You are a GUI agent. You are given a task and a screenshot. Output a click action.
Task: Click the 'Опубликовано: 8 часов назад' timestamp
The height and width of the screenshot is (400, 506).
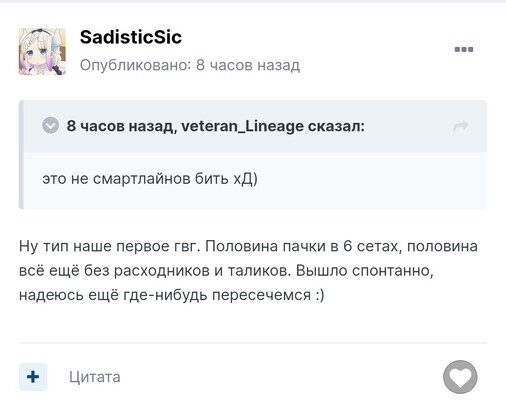tap(190, 65)
